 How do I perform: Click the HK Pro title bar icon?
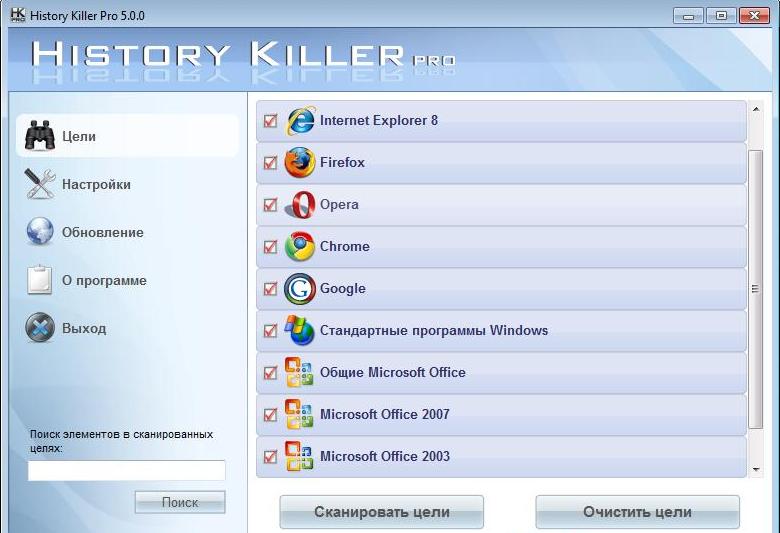(x=18, y=15)
